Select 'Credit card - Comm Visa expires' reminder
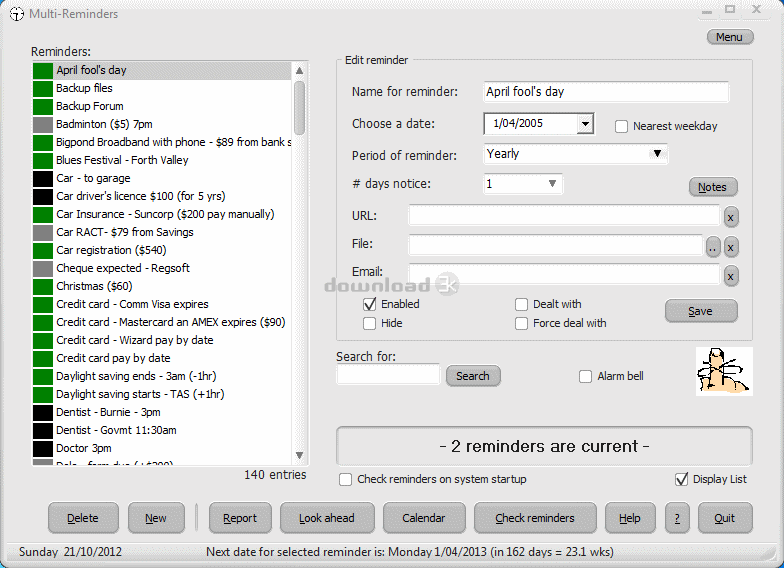This screenshot has width=784, height=568. (x=162, y=304)
